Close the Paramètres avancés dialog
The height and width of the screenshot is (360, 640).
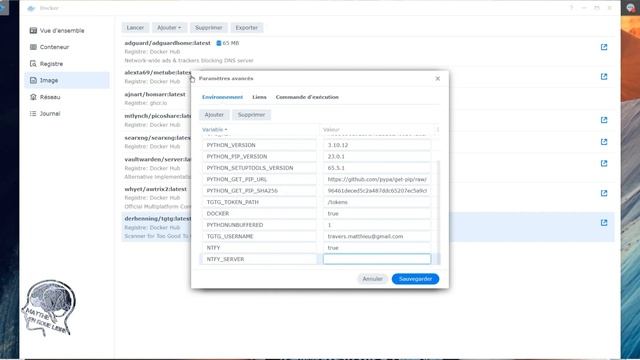click(x=438, y=78)
